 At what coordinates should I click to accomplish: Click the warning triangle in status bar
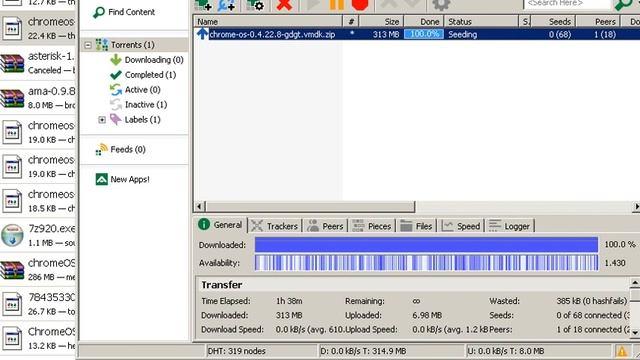tap(621, 351)
